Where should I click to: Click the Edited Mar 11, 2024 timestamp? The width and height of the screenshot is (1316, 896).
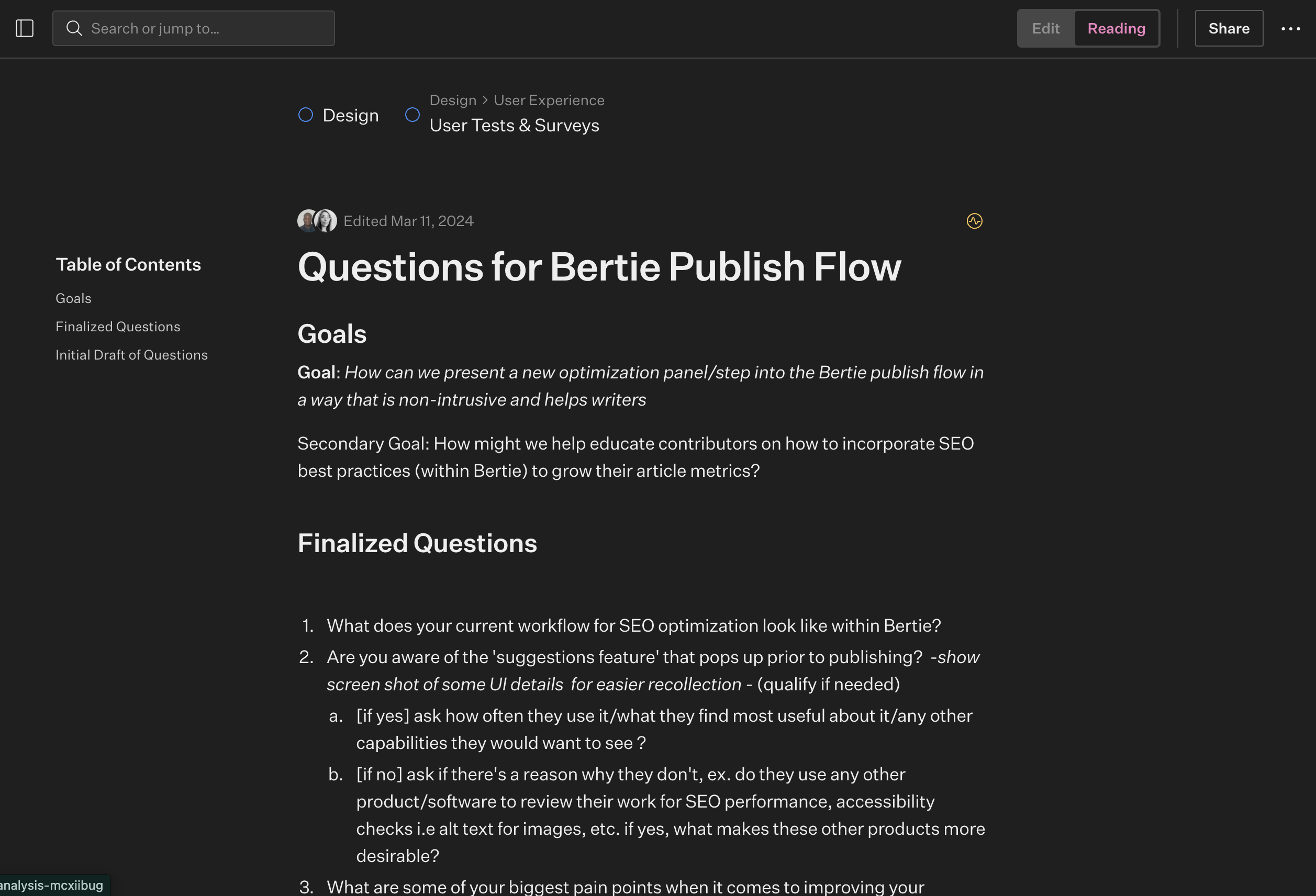tap(408, 221)
